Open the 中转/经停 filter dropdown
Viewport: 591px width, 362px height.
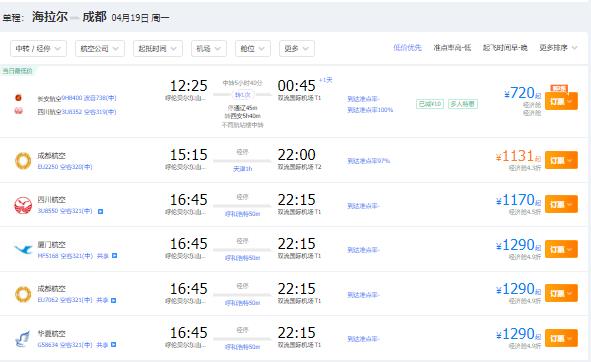pos(38,49)
